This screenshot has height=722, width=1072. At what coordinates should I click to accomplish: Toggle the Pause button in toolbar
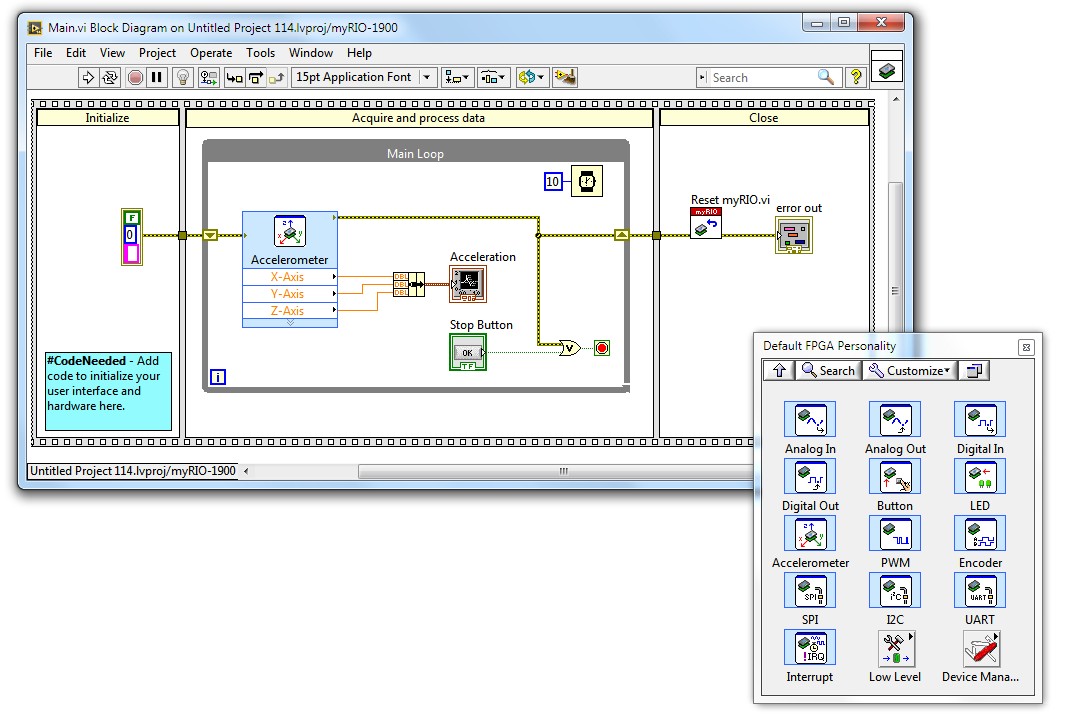coord(157,77)
